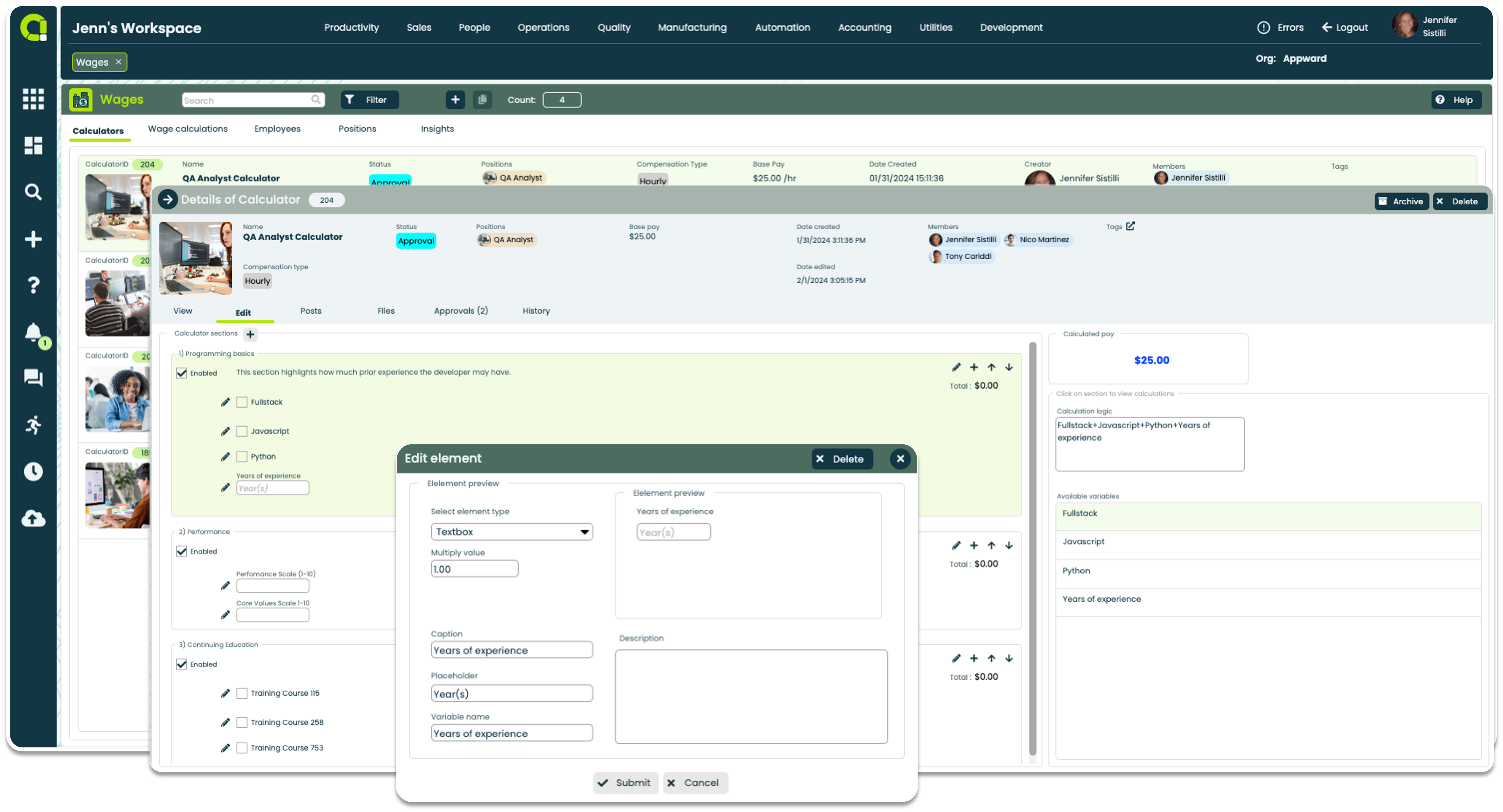The height and width of the screenshot is (812, 1503).
Task: Open the apps grid in the sidebar
Action: (x=33, y=99)
